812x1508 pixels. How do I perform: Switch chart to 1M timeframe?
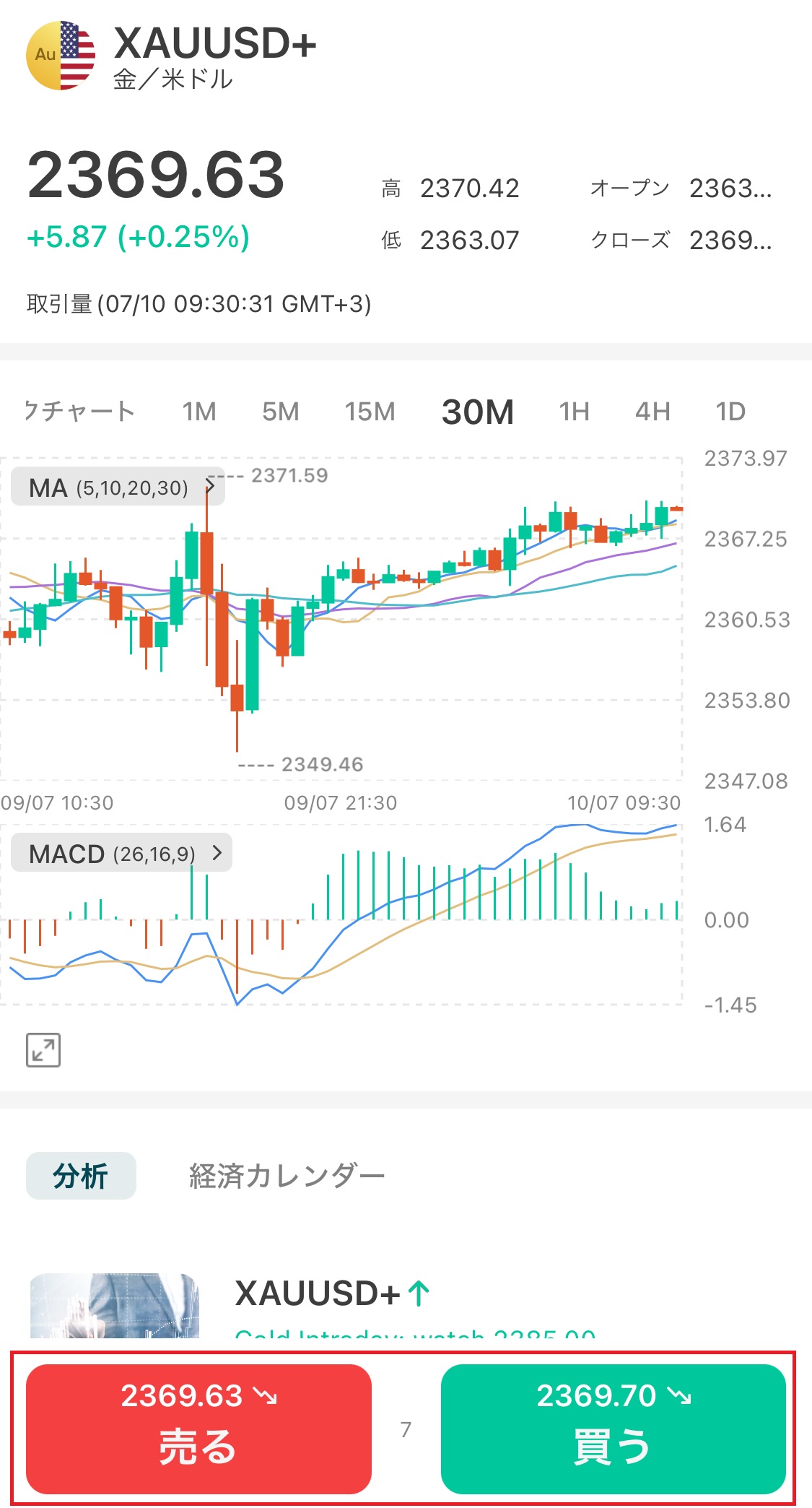click(199, 412)
